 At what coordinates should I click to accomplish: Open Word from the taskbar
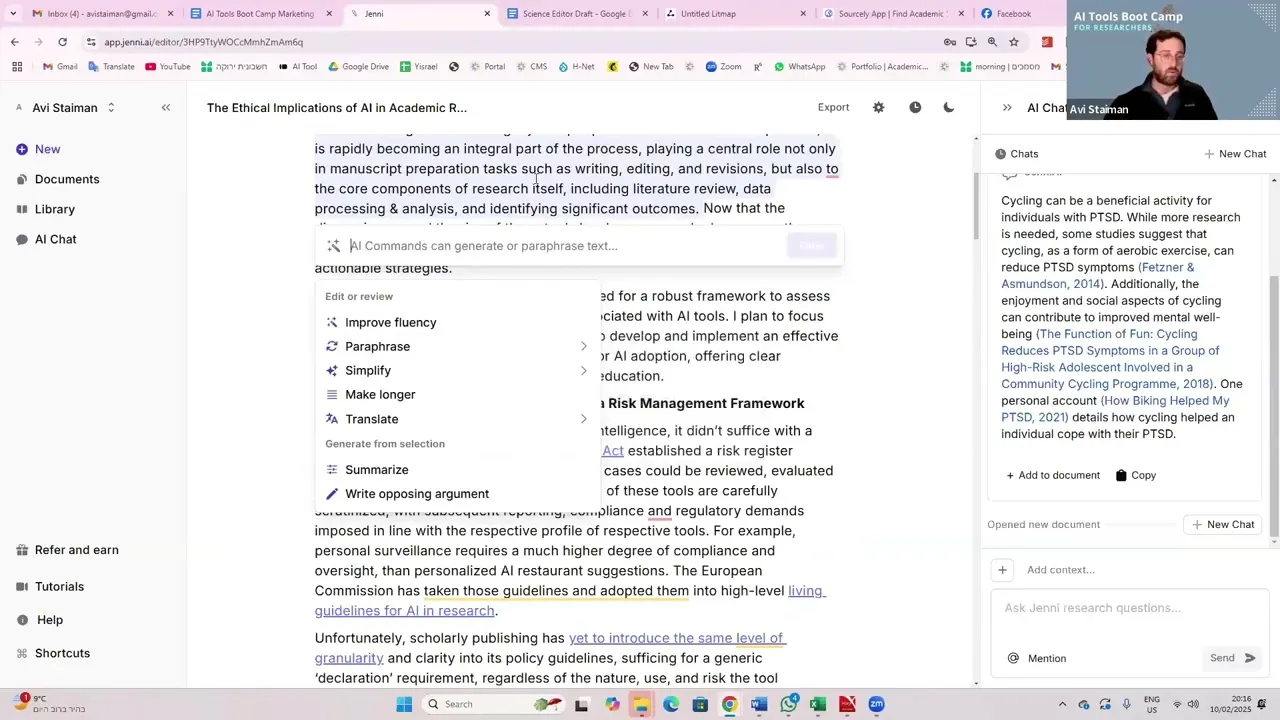[759, 704]
